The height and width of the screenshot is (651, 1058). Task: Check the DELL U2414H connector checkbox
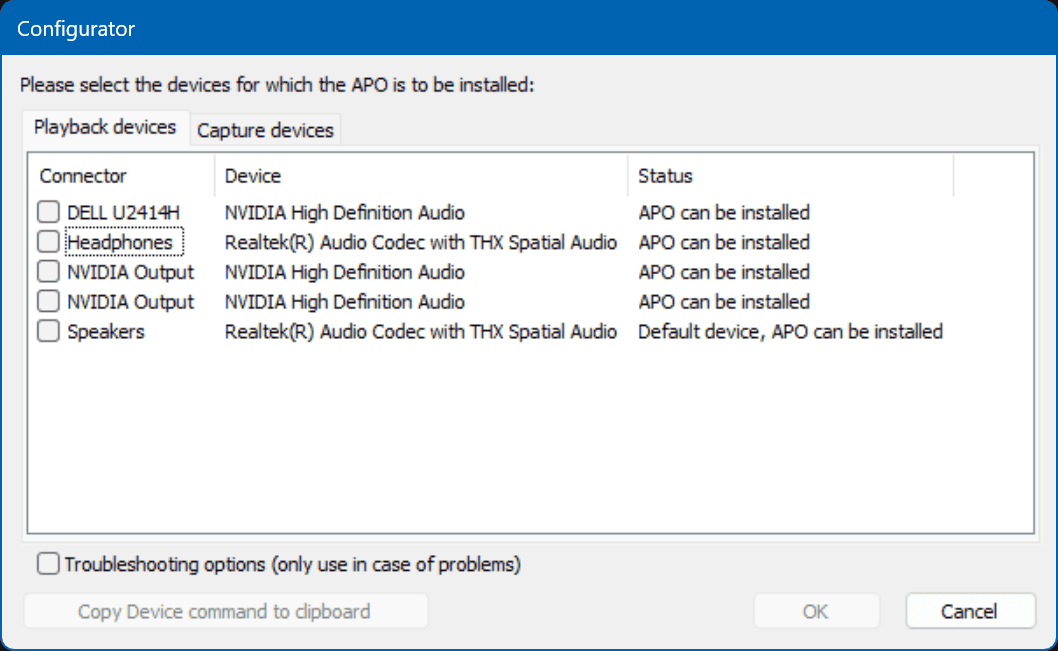pos(48,212)
